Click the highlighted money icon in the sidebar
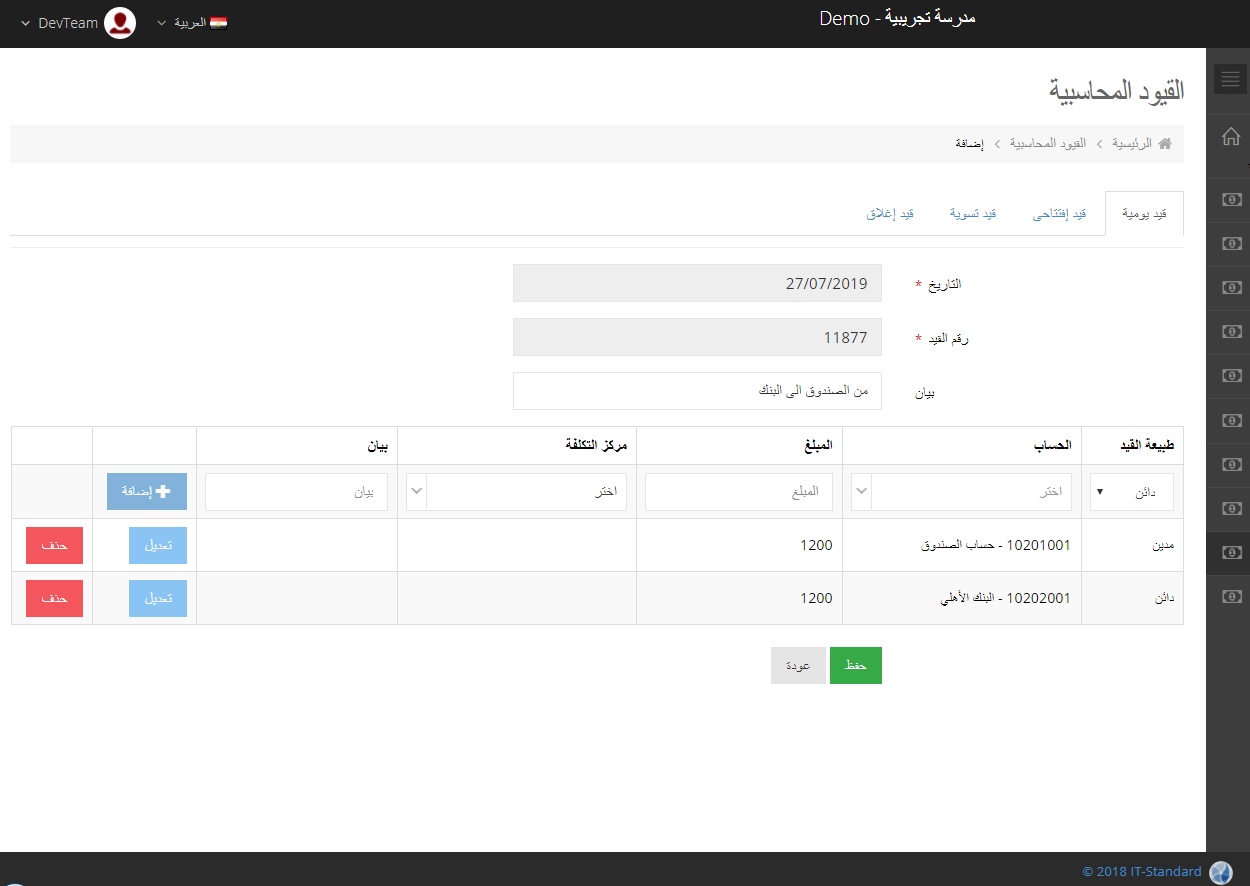Screen dimensions: 1250x886 pyautogui.click(x=1230, y=552)
